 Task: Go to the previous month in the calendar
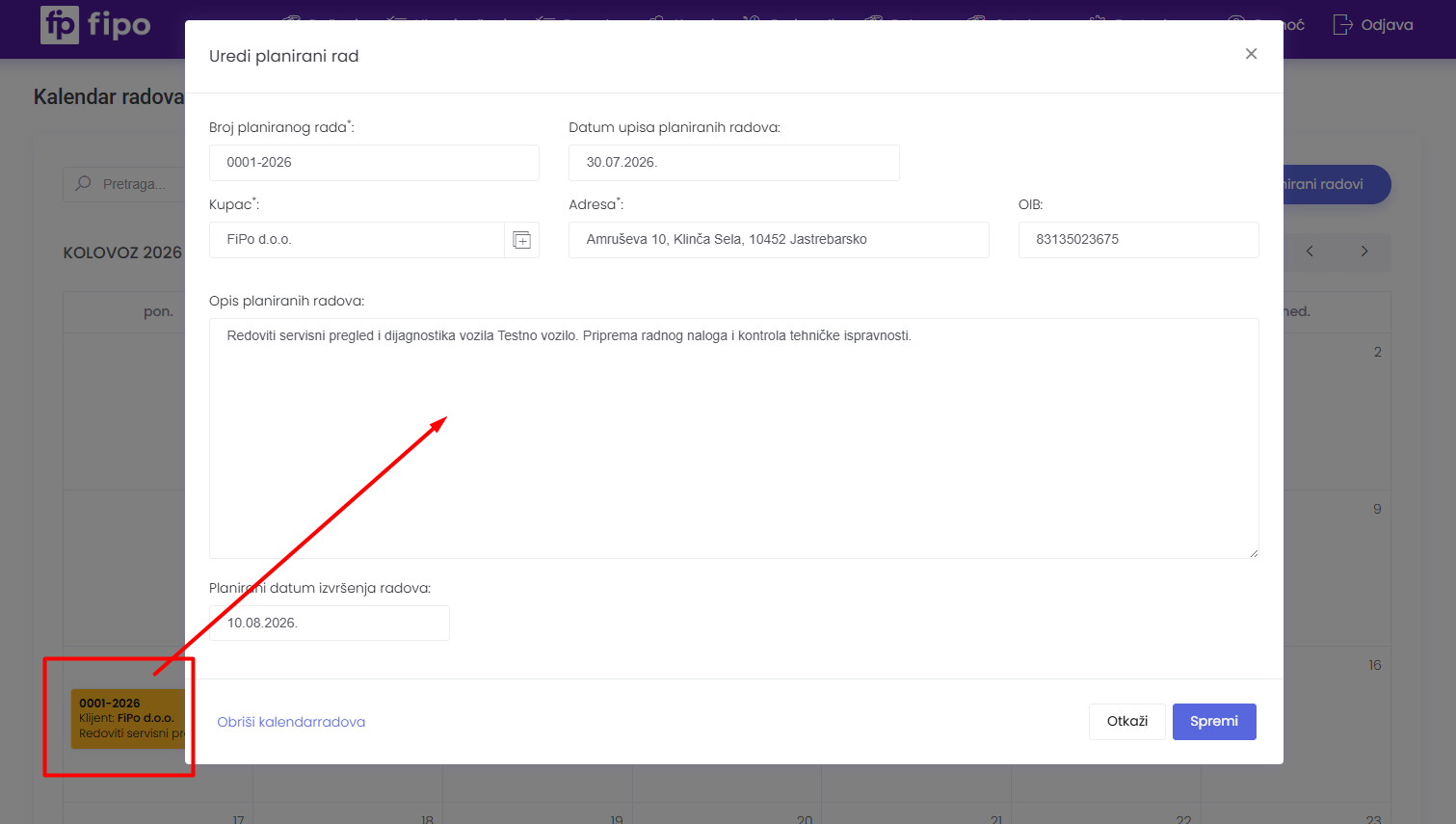point(1310,252)
